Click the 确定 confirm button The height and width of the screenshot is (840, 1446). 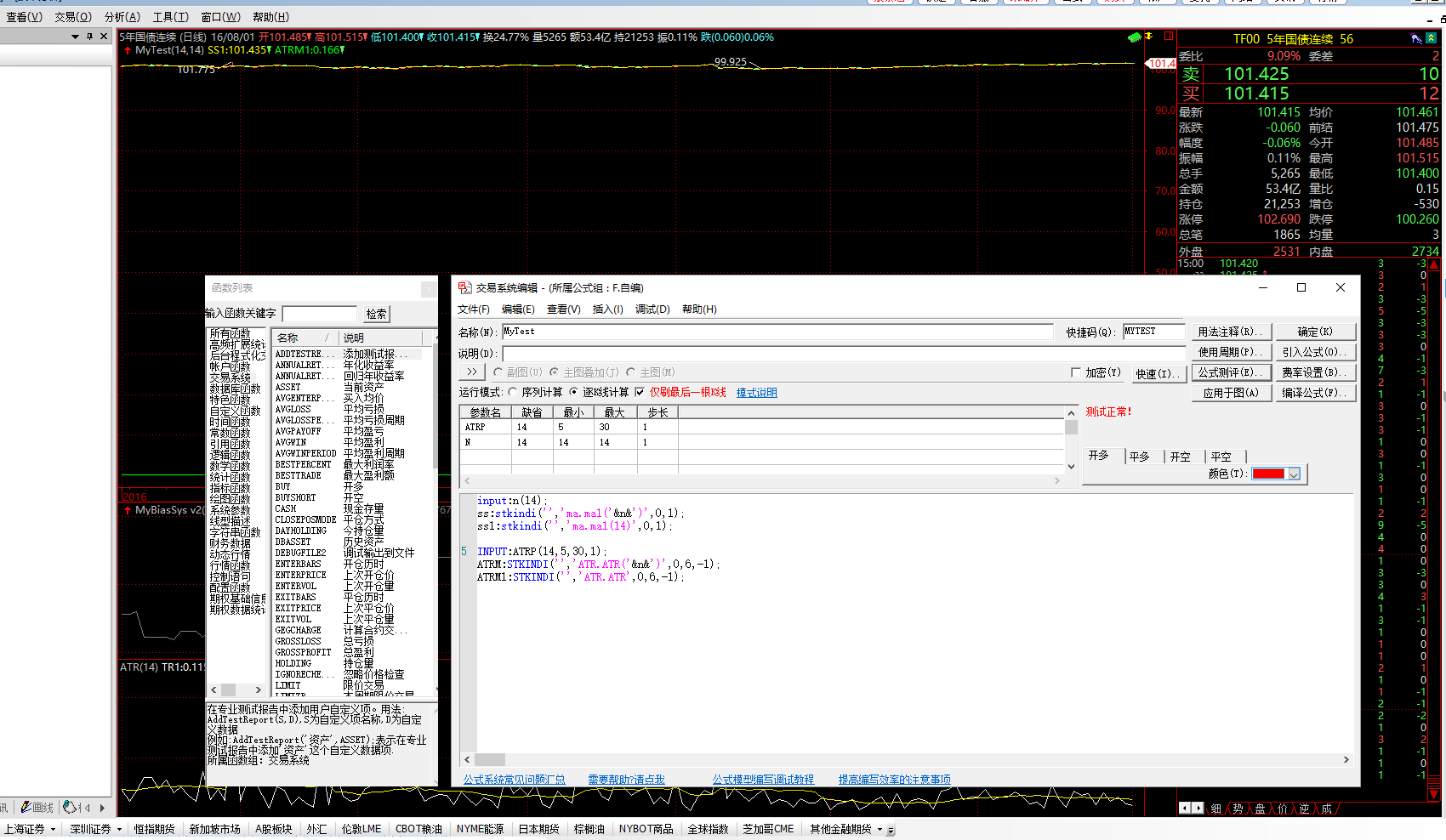pos(1315,332)
